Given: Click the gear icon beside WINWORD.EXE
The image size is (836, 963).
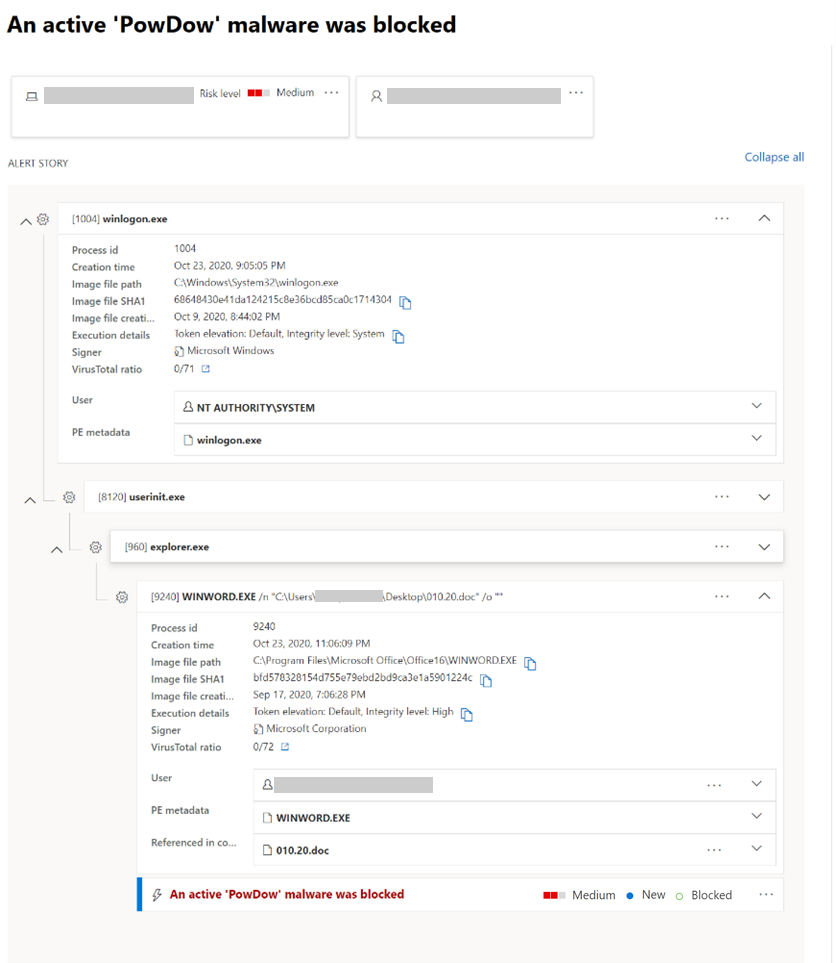Looking at the screenshot, I should [122, 596].
